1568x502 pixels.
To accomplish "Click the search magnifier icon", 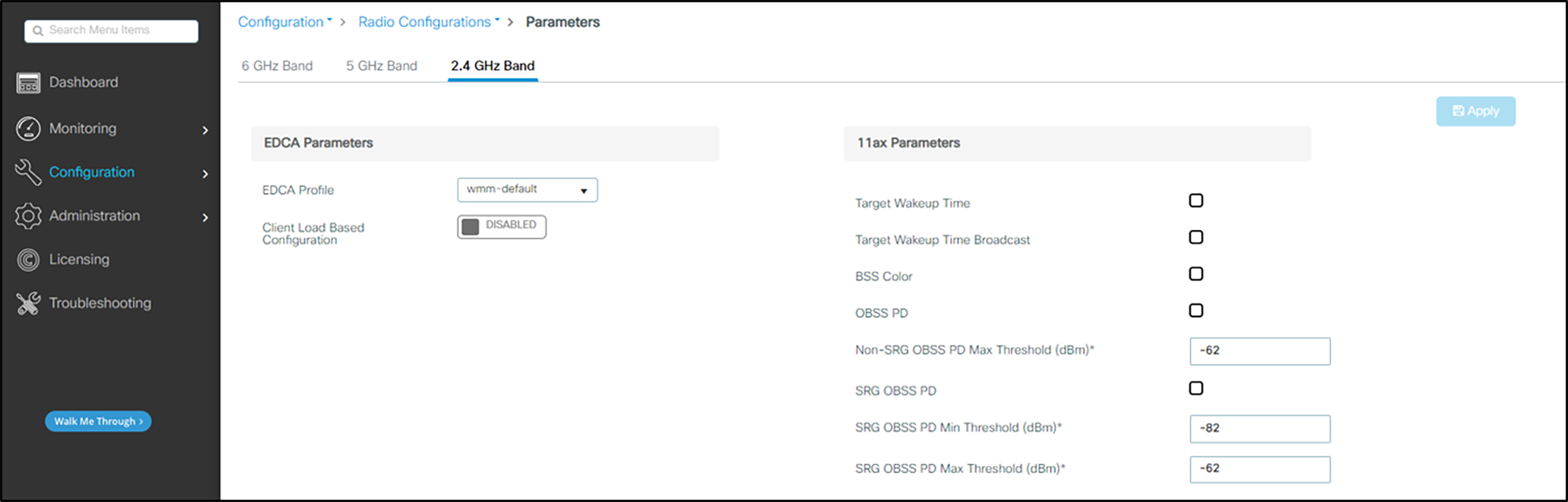I will pyautogui.click(x=38, y=30).
